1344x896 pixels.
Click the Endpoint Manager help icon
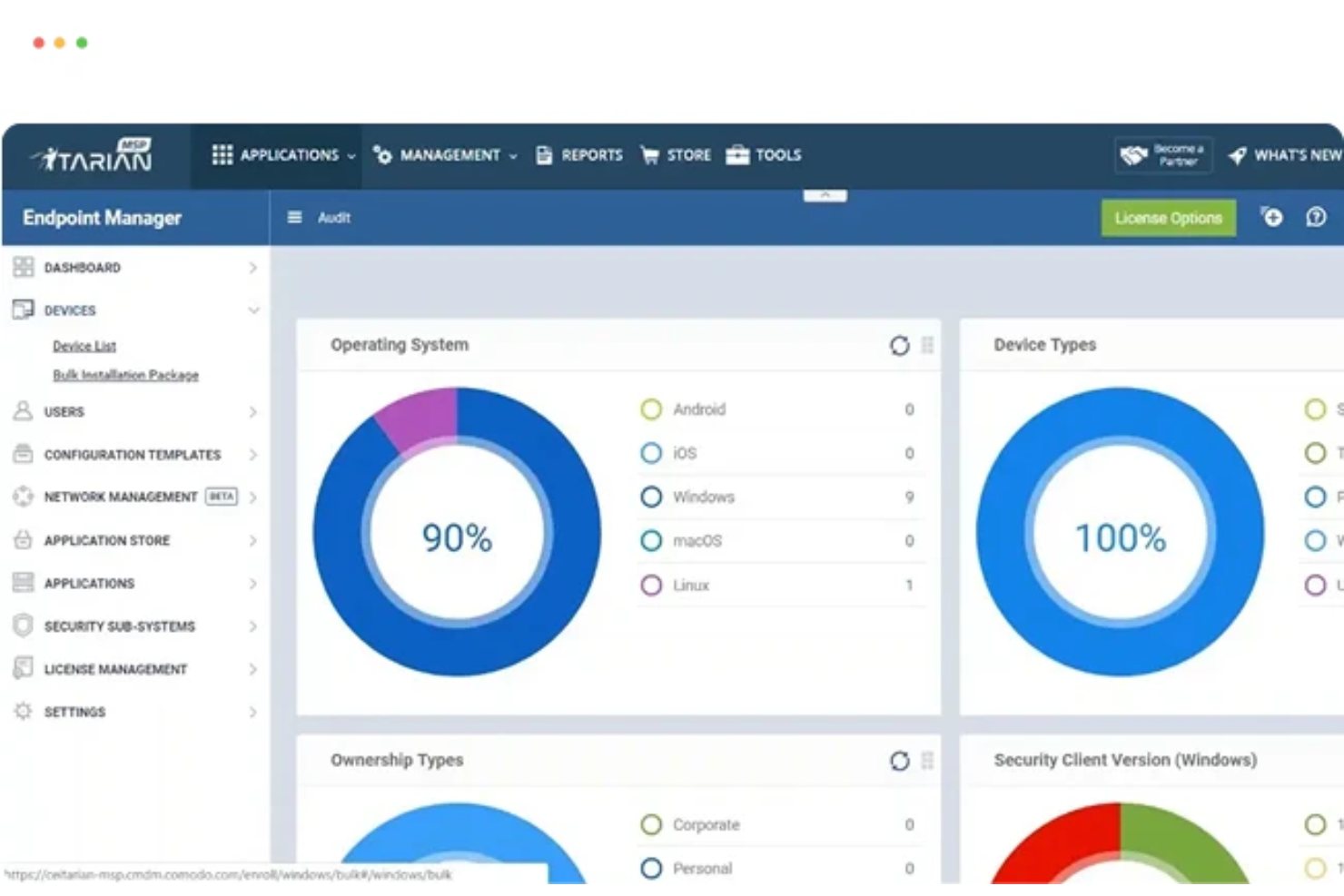[x=1315, y=217]
